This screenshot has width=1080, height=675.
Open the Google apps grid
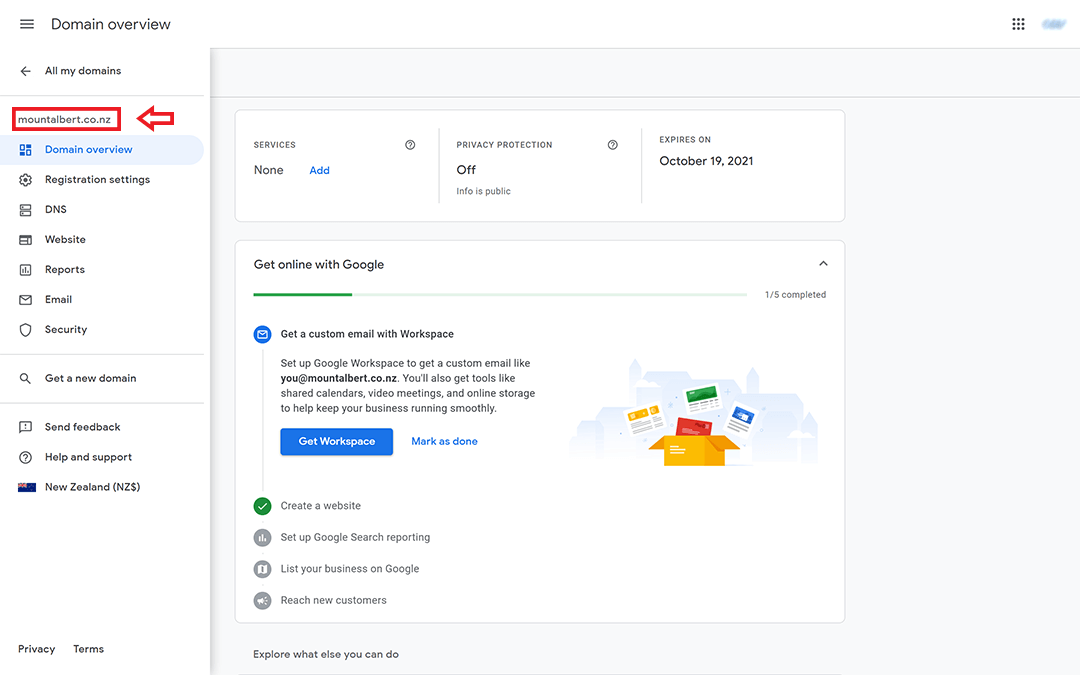click(1018, 24)
